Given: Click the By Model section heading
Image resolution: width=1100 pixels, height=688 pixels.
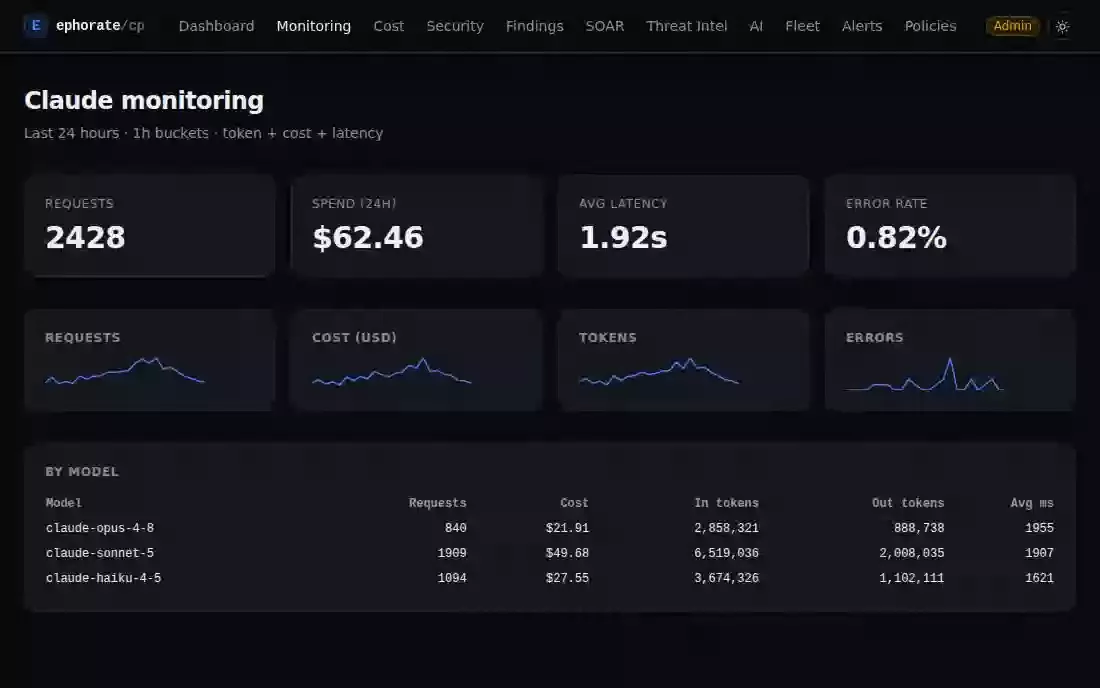Looking at the screenshot, I should coord(82,472).
